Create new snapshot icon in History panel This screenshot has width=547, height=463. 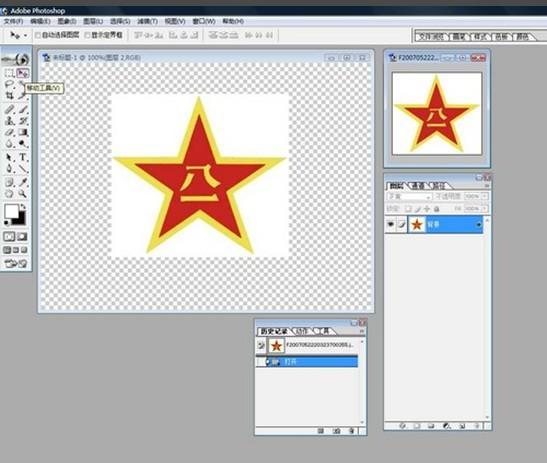pos(336,431)
